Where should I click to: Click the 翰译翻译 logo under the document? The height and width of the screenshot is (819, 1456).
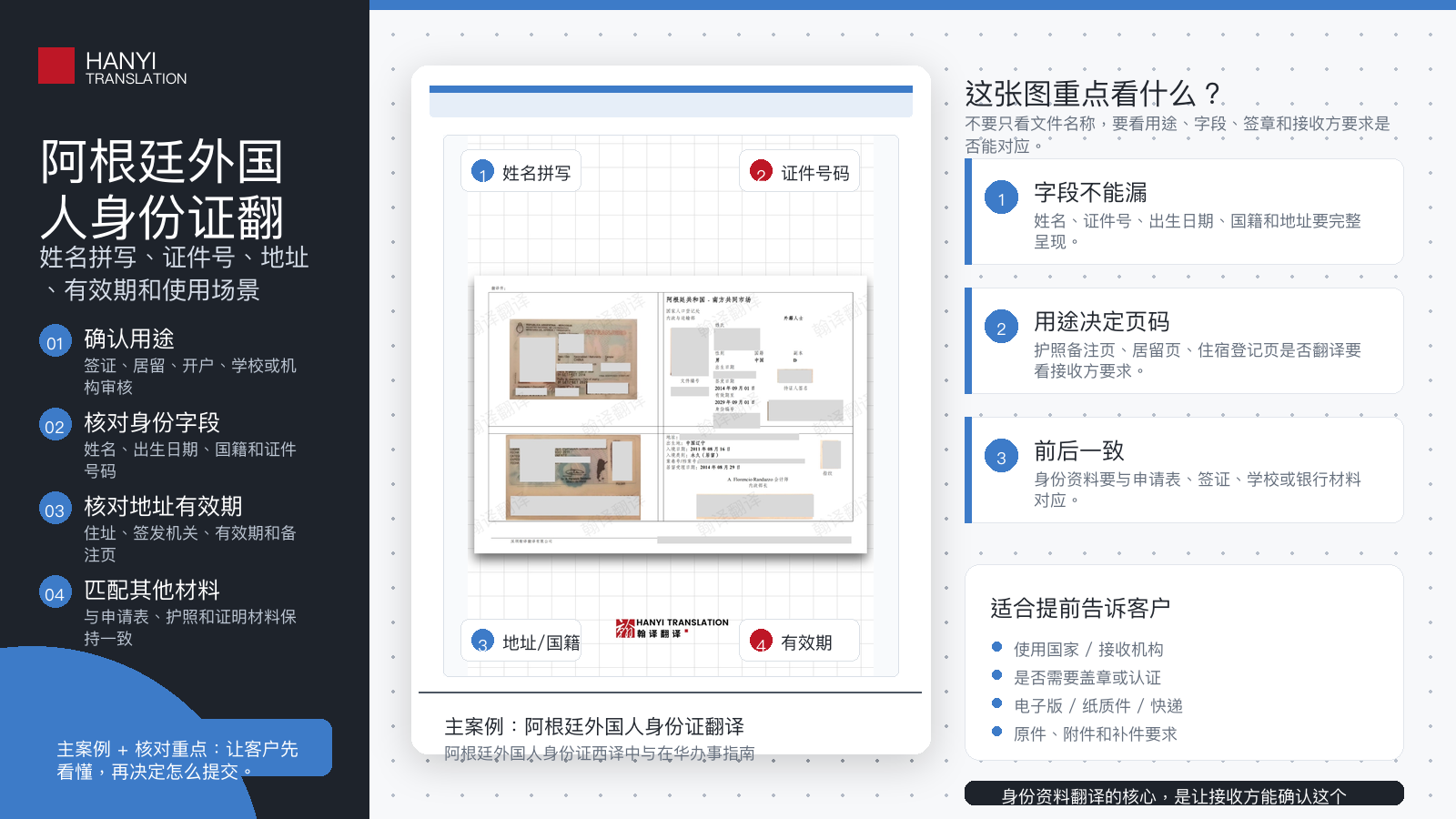[672, 628]
